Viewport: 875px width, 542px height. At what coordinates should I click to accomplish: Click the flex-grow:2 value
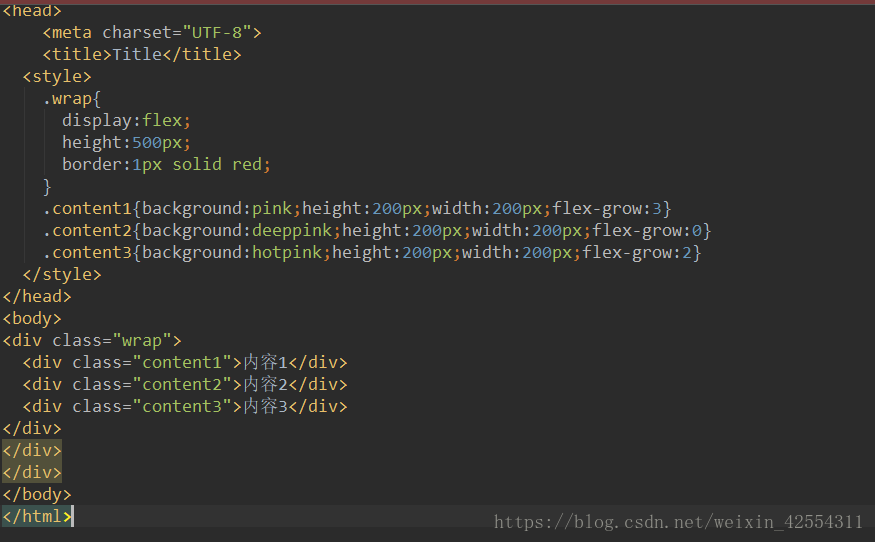click(637, 252)
